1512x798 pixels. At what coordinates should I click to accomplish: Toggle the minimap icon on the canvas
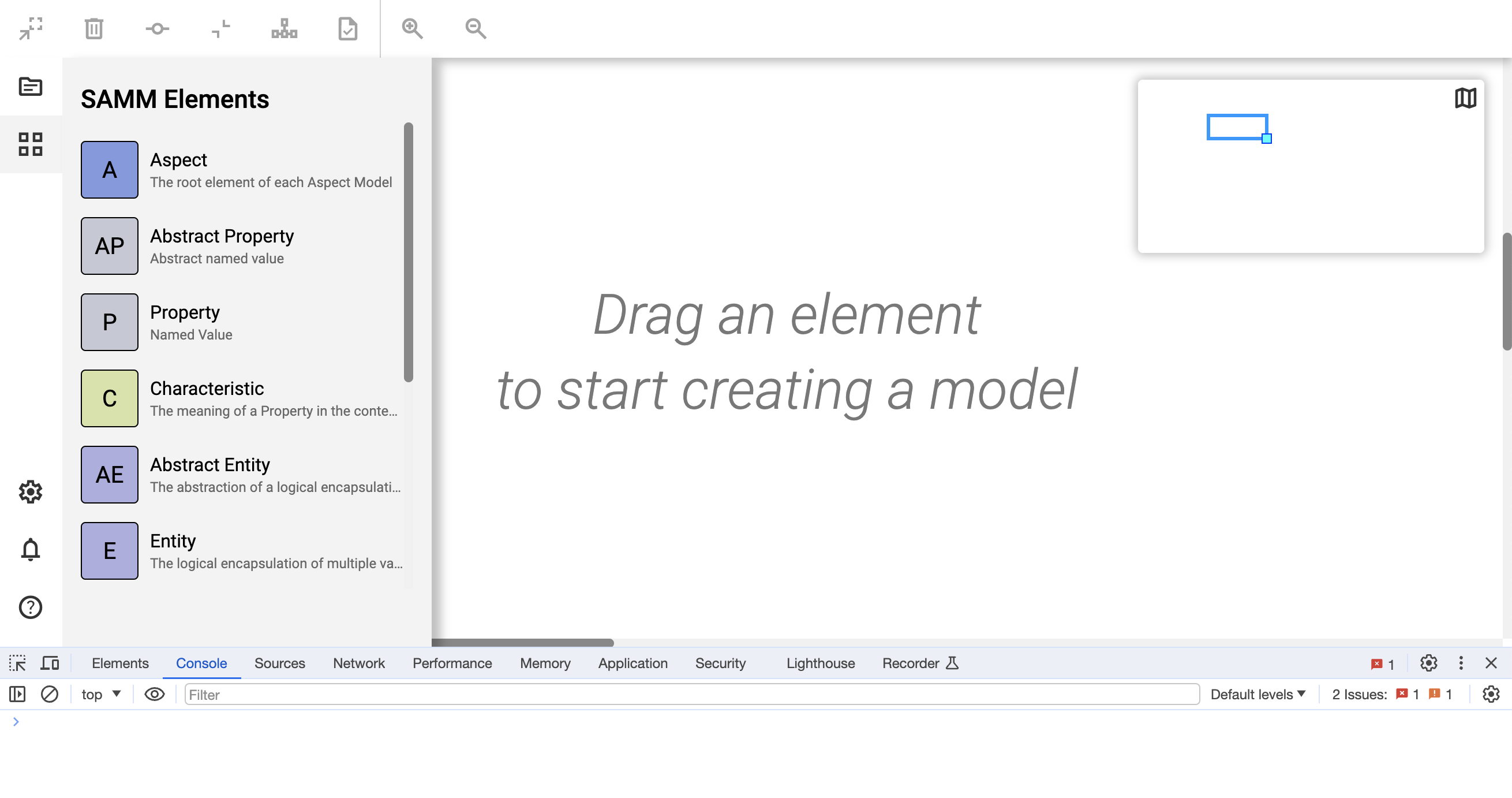point(1466,98)
